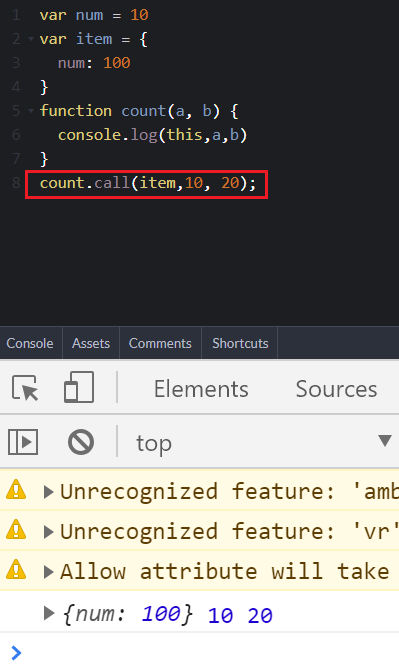This screenshot has height=664, width=399.
Task: Clear console with the ban icon
Action: coord(81,442)
